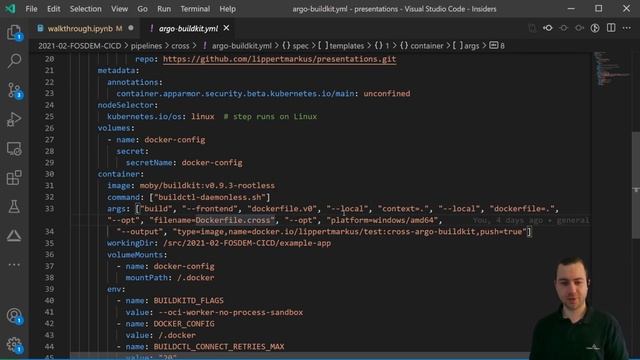Click breadcrumb templates symbol
The width and height of the screenshot is (640, 360).
341,46
